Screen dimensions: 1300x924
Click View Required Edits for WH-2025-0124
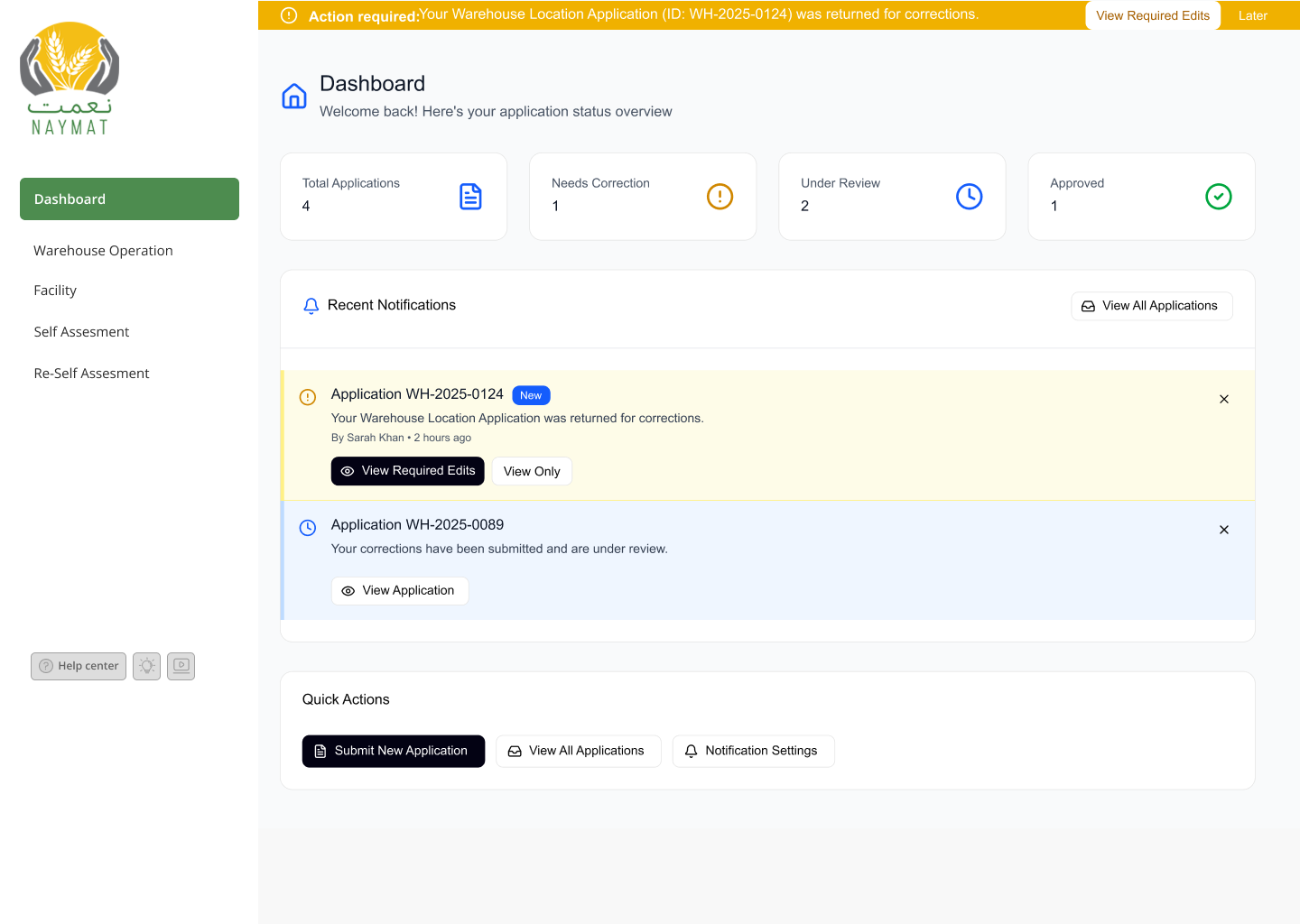point(408,471)
